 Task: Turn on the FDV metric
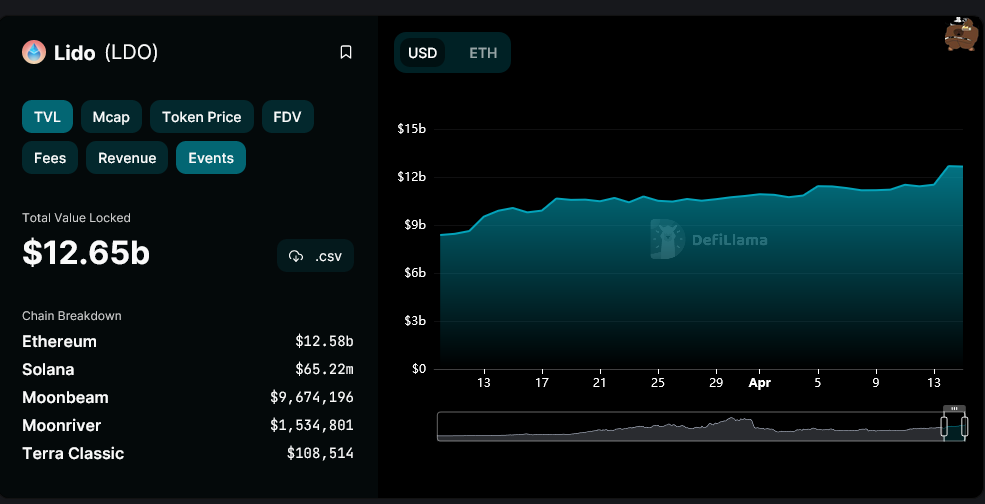288,117
